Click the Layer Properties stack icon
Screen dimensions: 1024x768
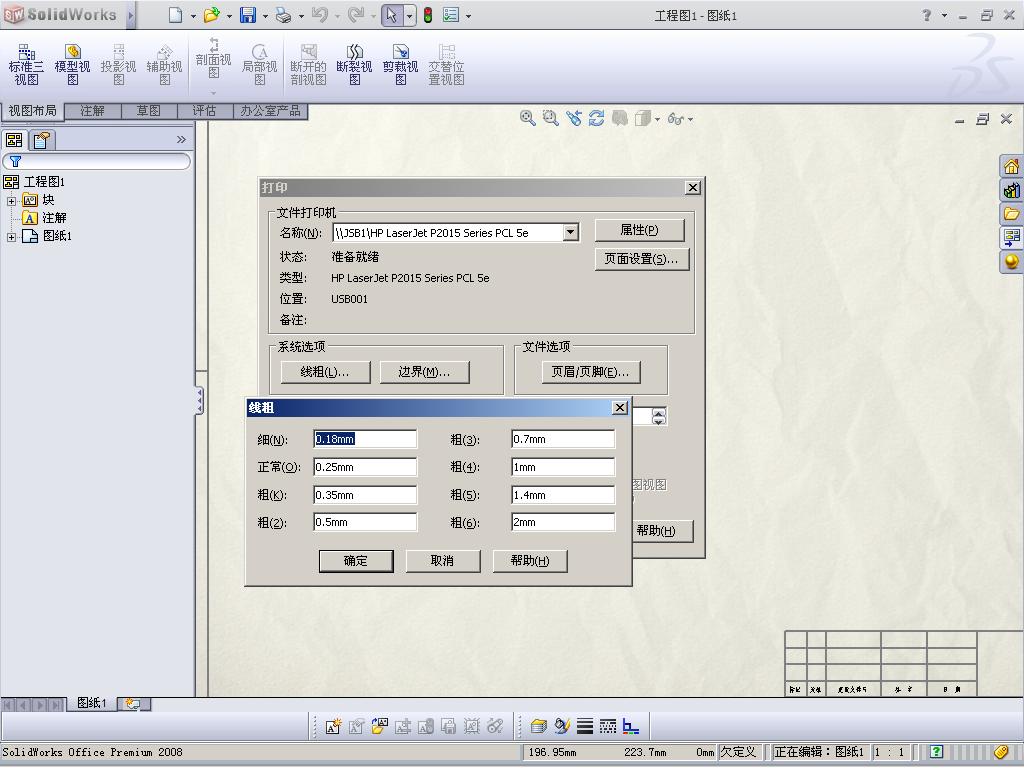[538, 726]
